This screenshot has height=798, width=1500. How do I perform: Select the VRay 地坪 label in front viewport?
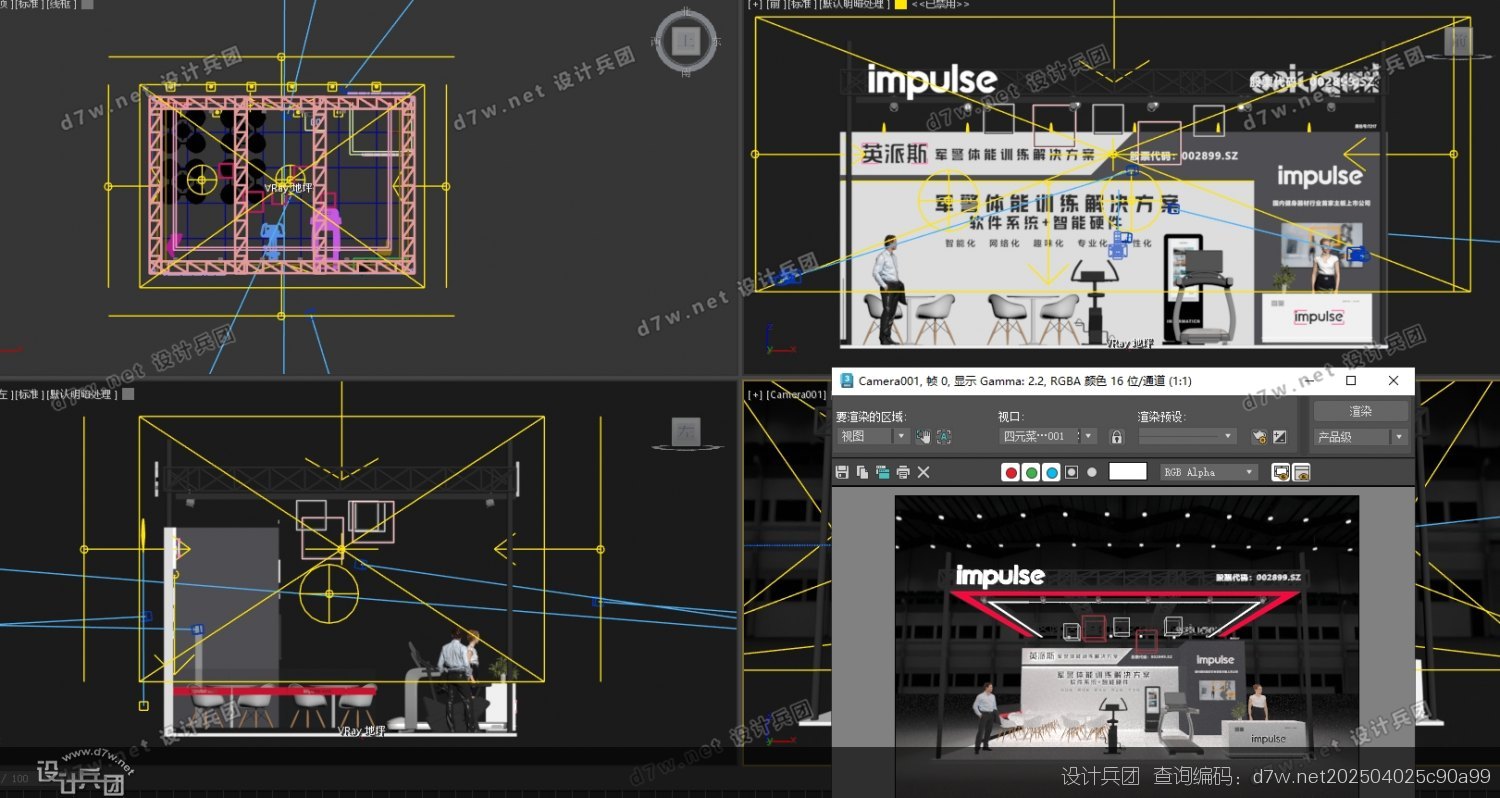(1130, 343)
